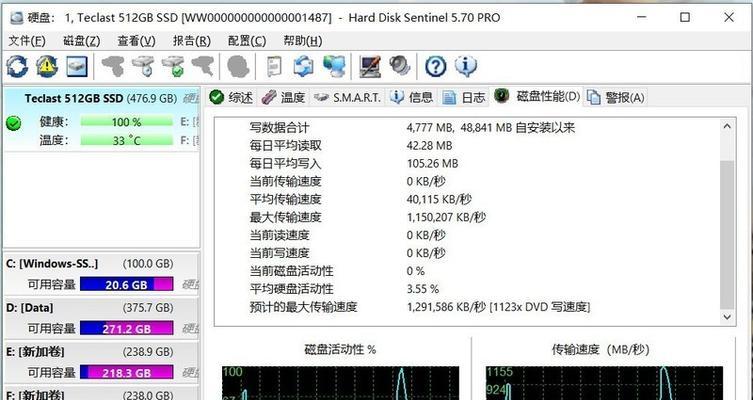Click the 最大传输速度 row label
Image resolution: width=753 pixels, height=400 pixels.
(x=285, y=218)
